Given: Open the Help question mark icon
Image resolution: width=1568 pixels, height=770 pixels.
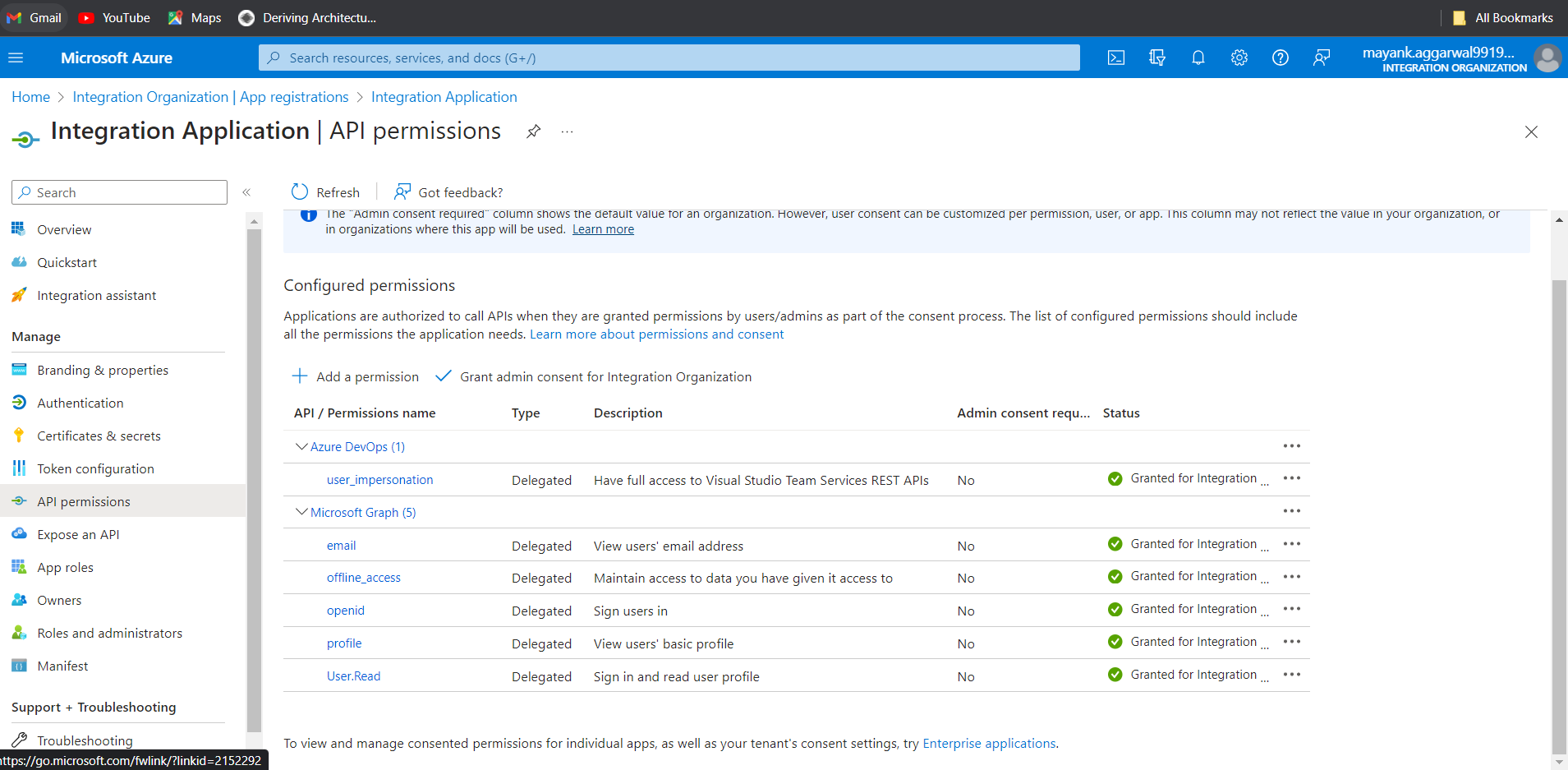Looking at the screenshot, I should point(1281,58).
